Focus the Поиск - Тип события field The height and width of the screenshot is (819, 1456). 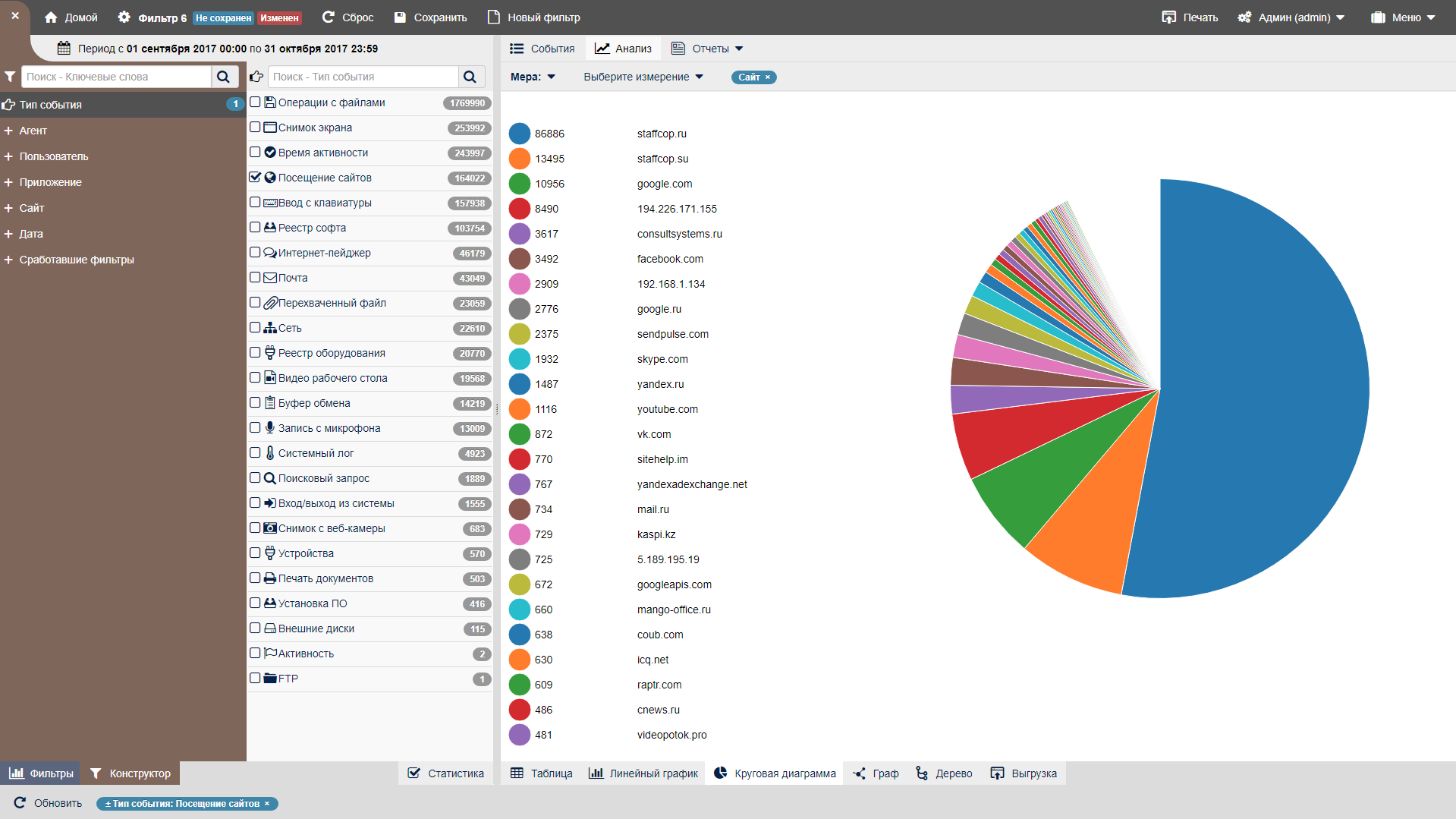point(363,77)
